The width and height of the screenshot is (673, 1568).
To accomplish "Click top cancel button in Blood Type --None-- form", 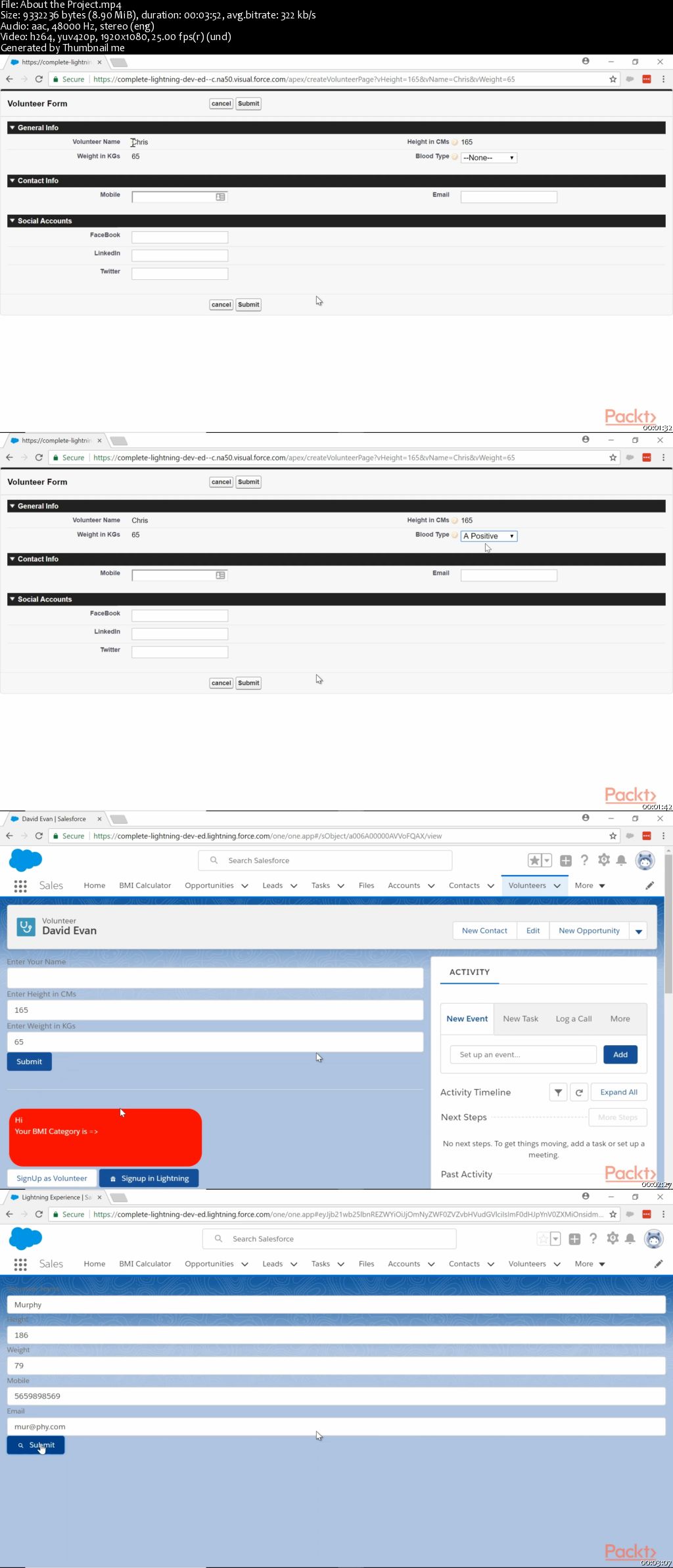I will 221,104.
